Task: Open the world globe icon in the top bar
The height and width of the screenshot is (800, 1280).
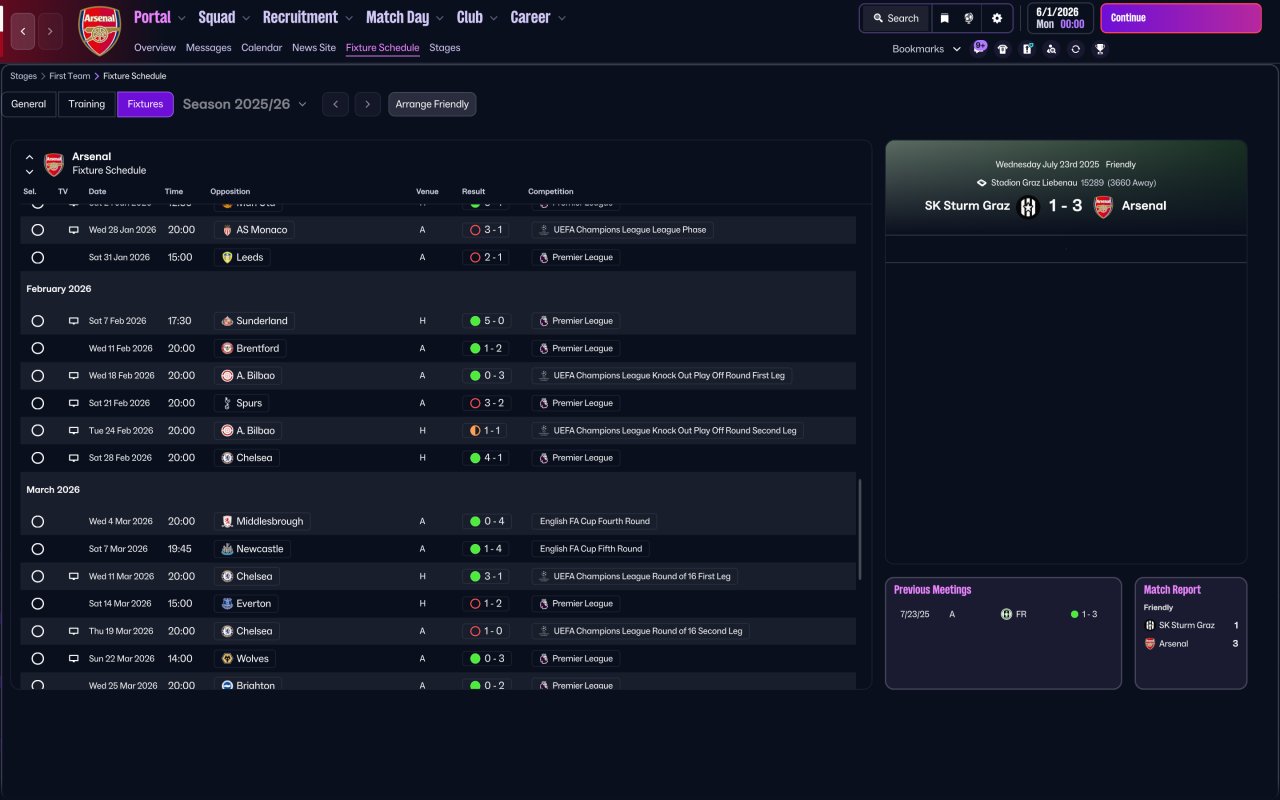Action: [x=969, y=18]
